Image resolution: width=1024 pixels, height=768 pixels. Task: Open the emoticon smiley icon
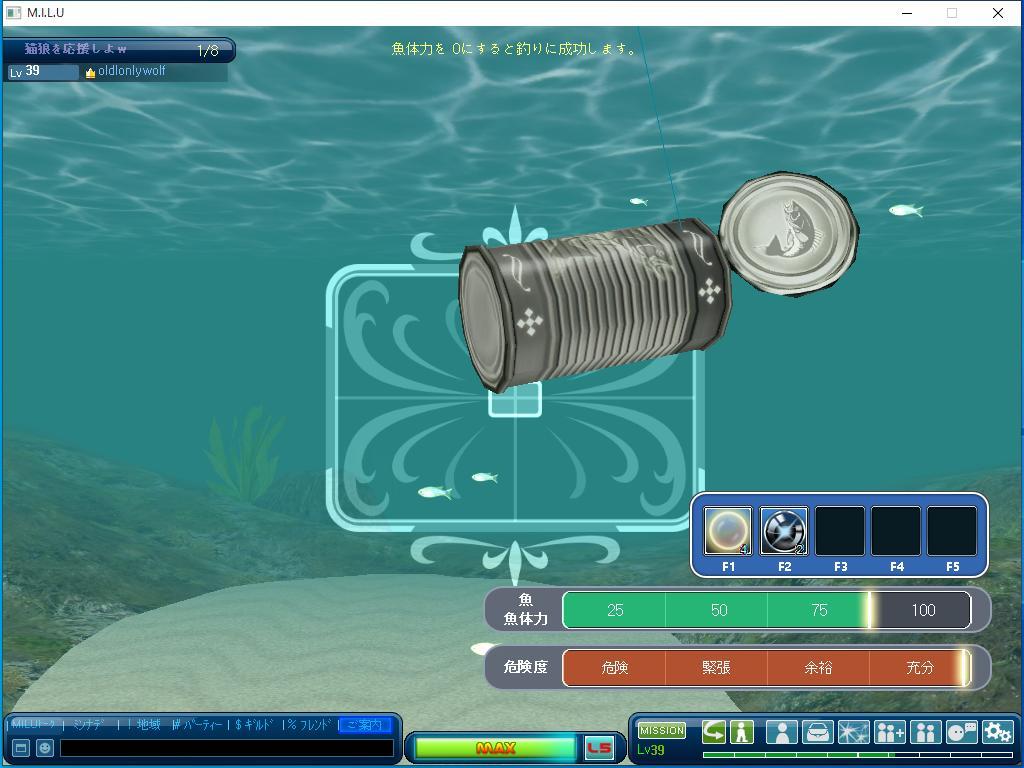tap(44, 748)
